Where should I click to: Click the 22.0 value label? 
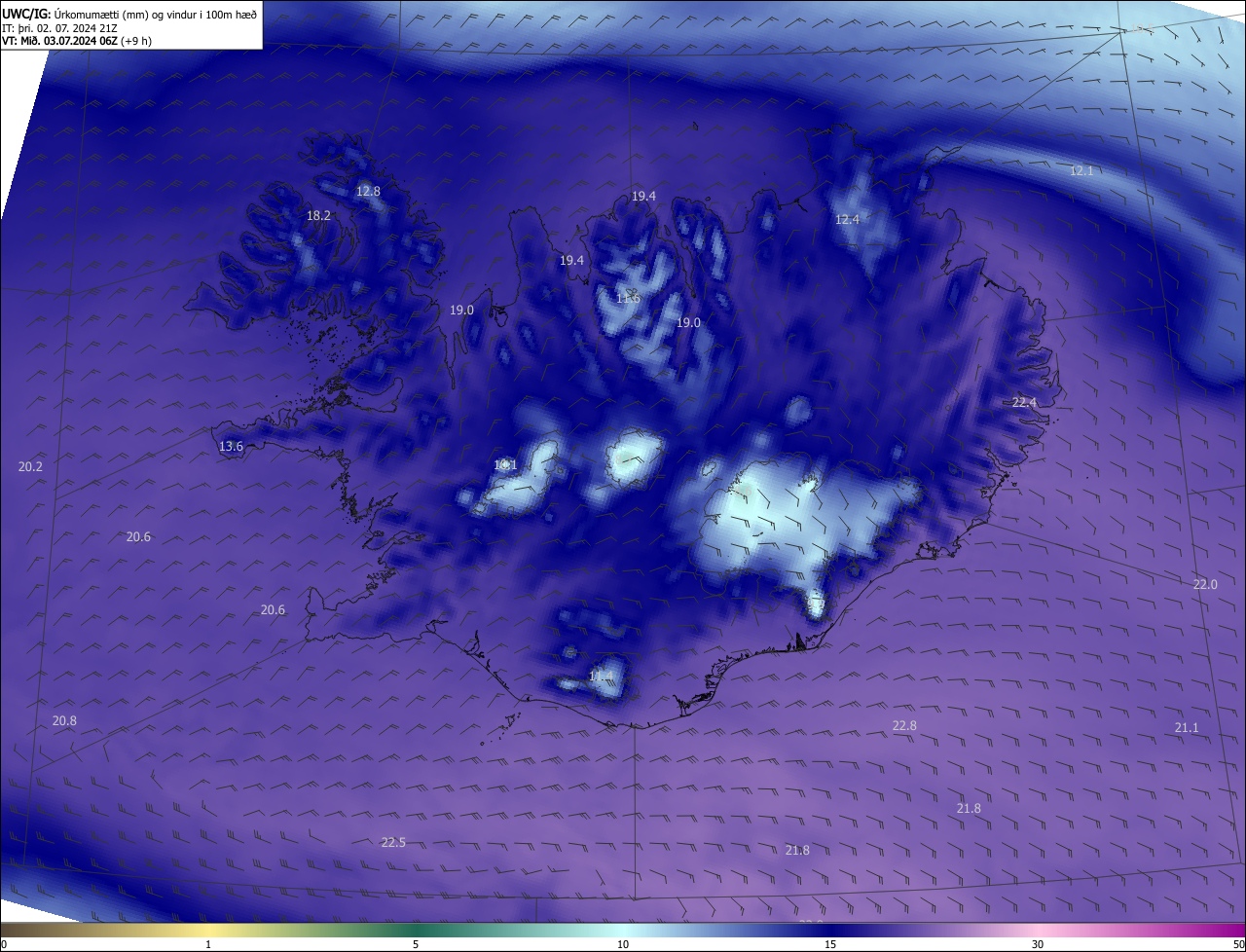1205,584
